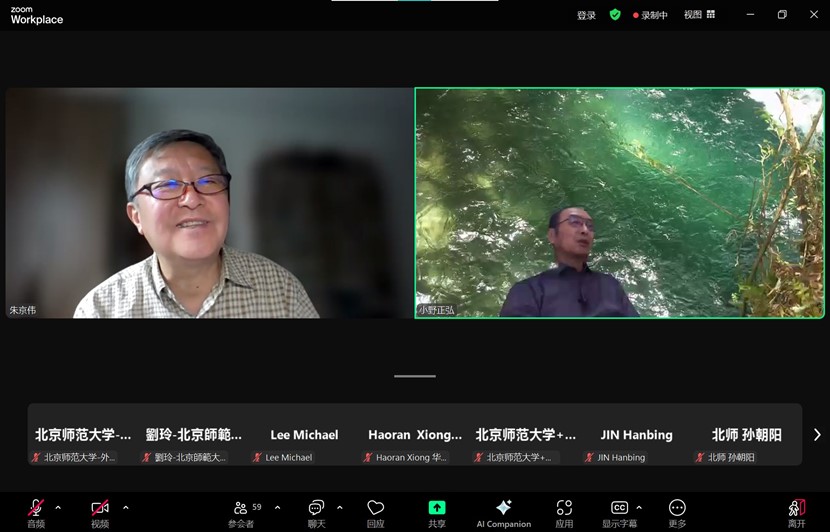Viewport: 830px width, 532px height.
Task: Expand chat options arrow beside 聊天
Action: tap(339, 508)
